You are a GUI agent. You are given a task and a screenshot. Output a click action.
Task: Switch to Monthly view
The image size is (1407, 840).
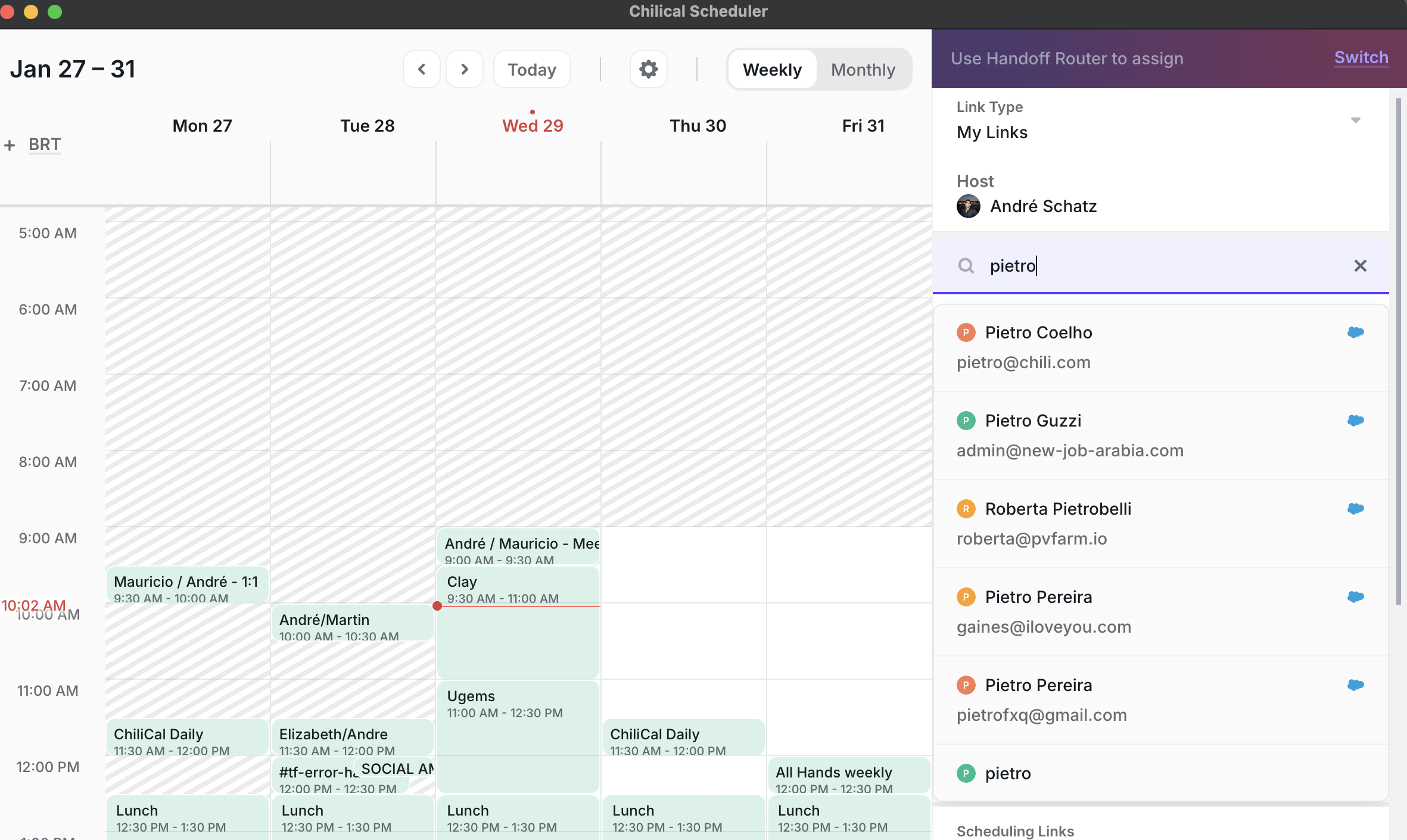point(863,70)
